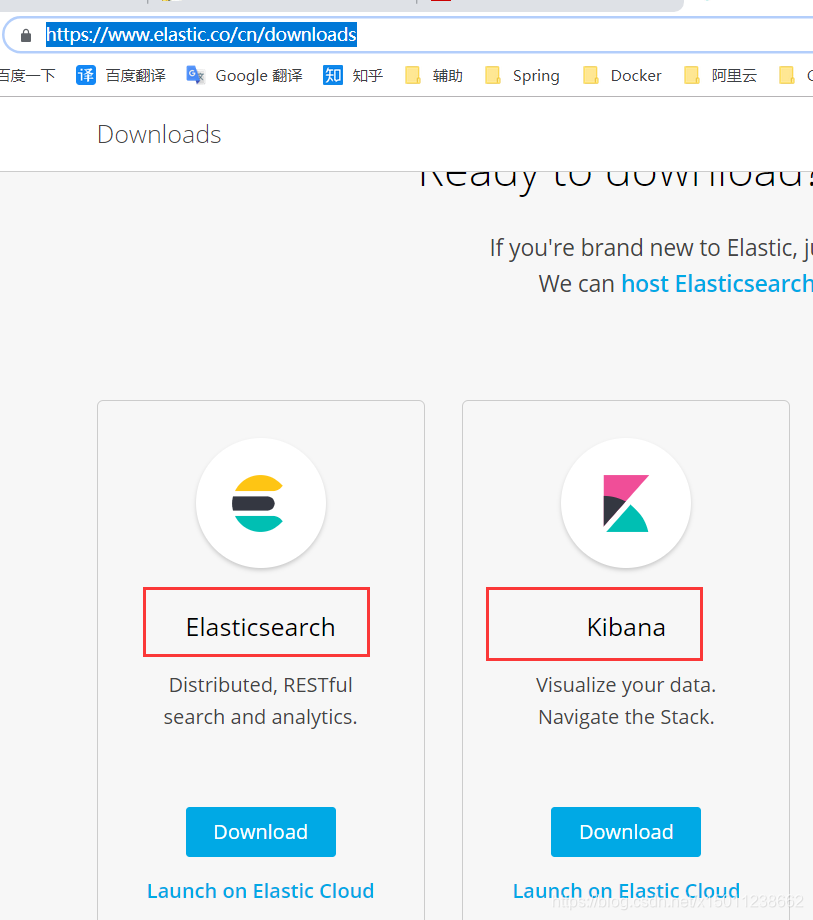Image resolution: width=813 pixels, height=920 pixels.
Task: Launch Elasticsearch on Elastic Cloud link
Action: pos(260,891)
